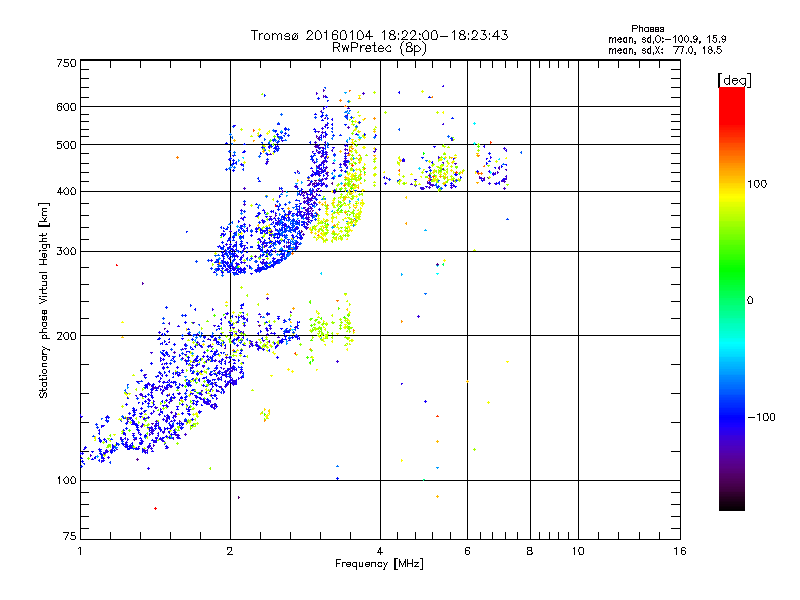Click the x-axis tick label '1'

click(80, 551)
